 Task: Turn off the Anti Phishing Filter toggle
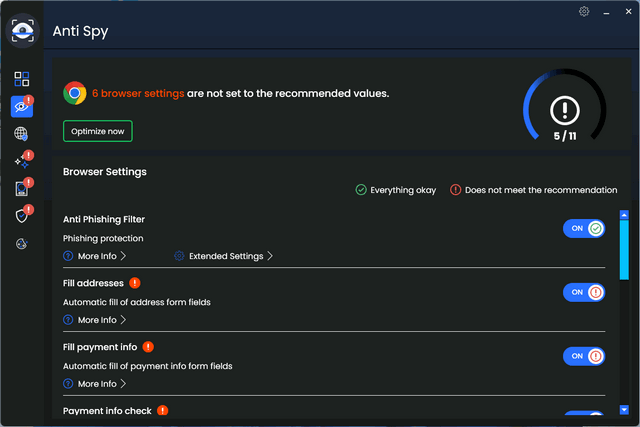584,228
